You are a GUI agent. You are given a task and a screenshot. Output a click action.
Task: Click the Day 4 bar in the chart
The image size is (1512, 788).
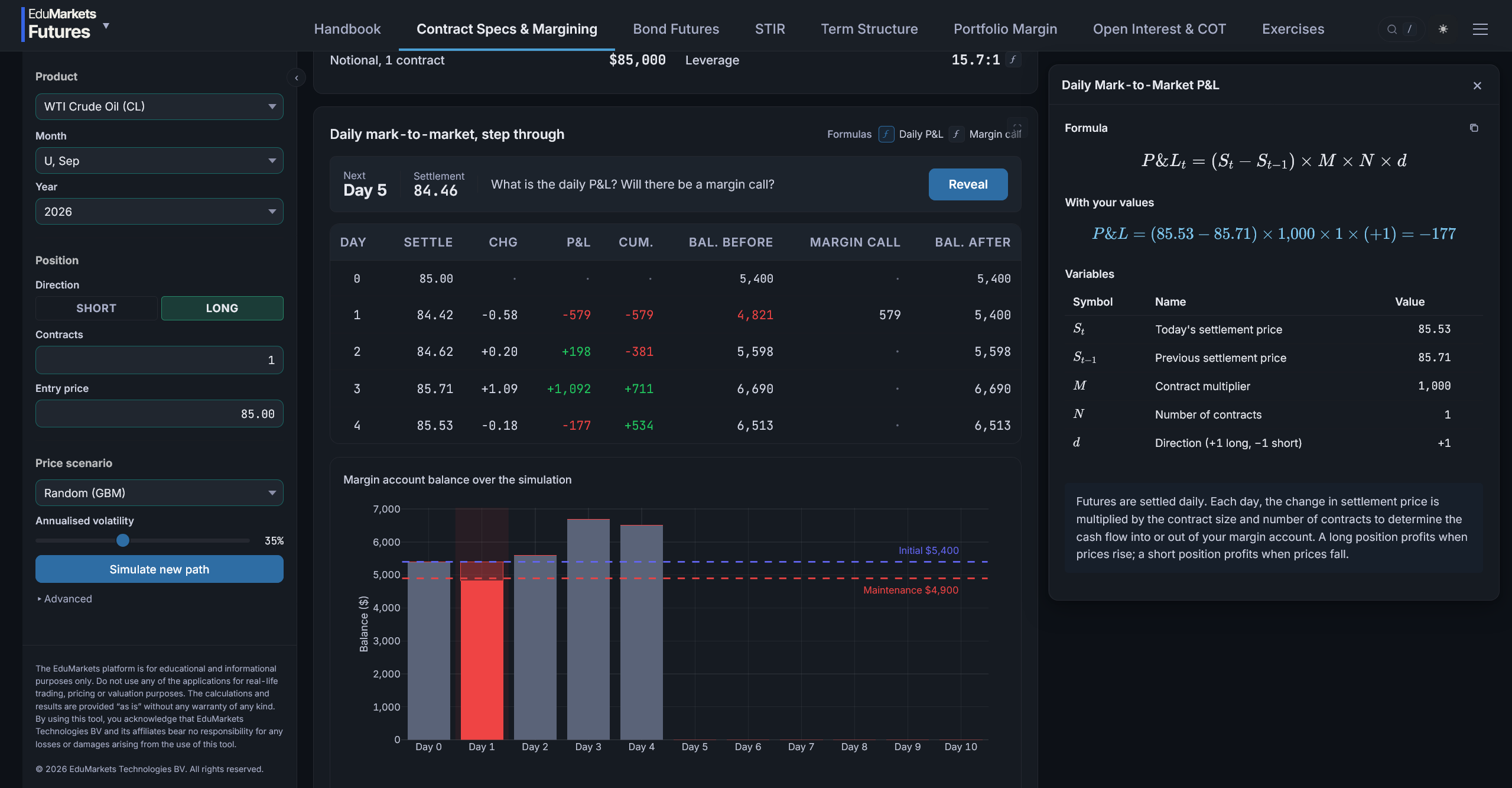pos(642,632)
